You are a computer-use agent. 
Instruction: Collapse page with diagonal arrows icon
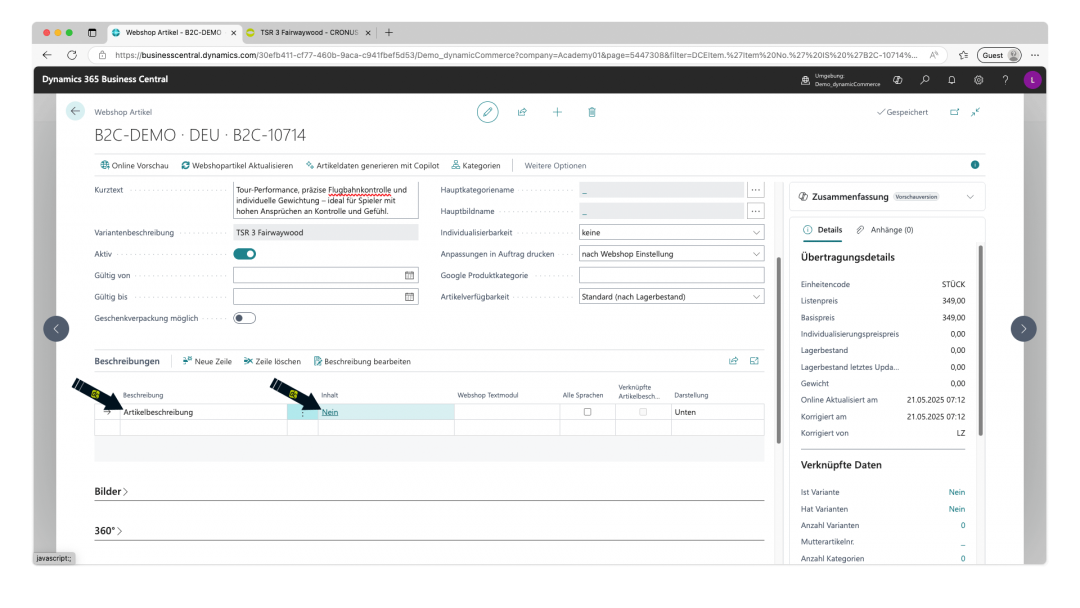pos(976,112)
